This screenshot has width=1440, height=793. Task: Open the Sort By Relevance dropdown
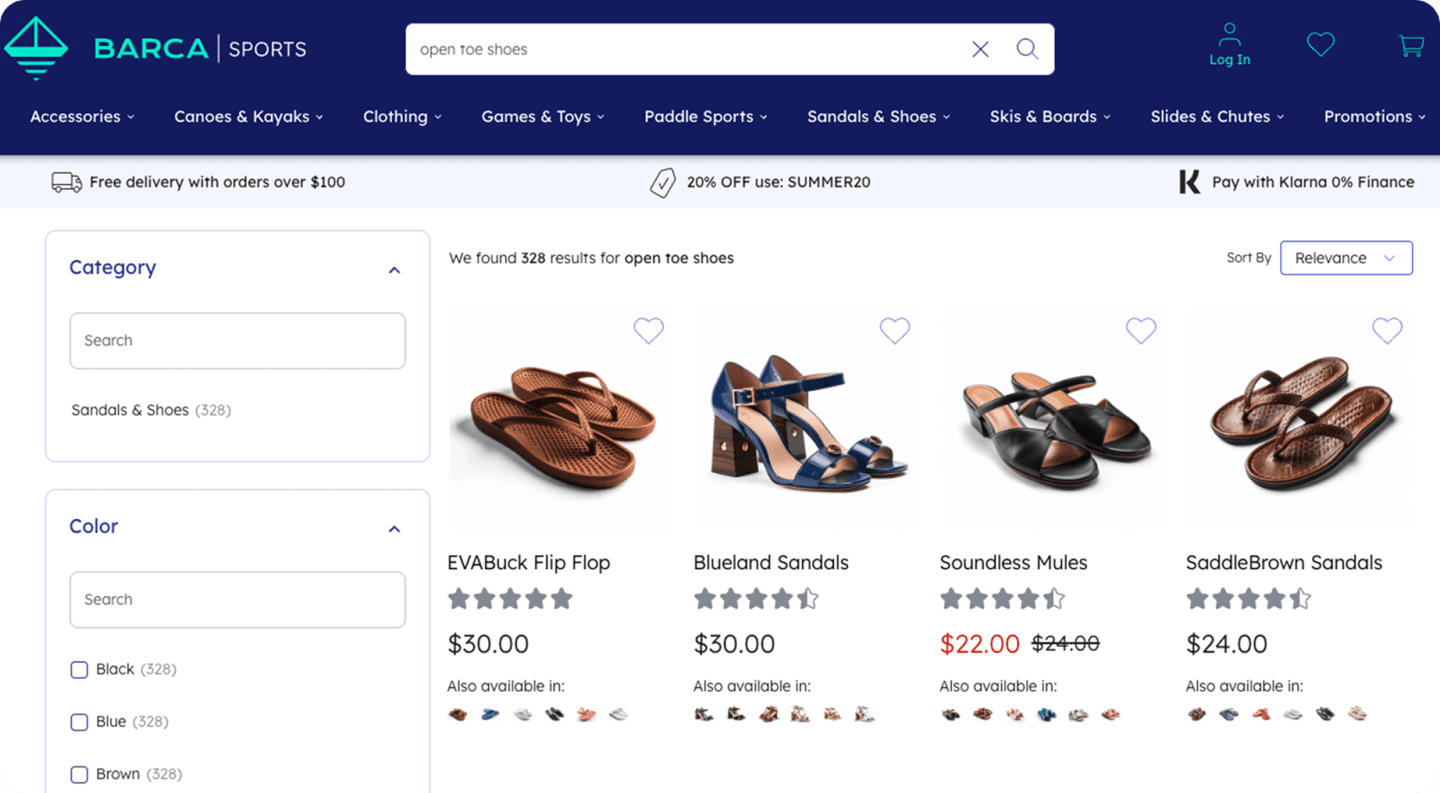1346,258
